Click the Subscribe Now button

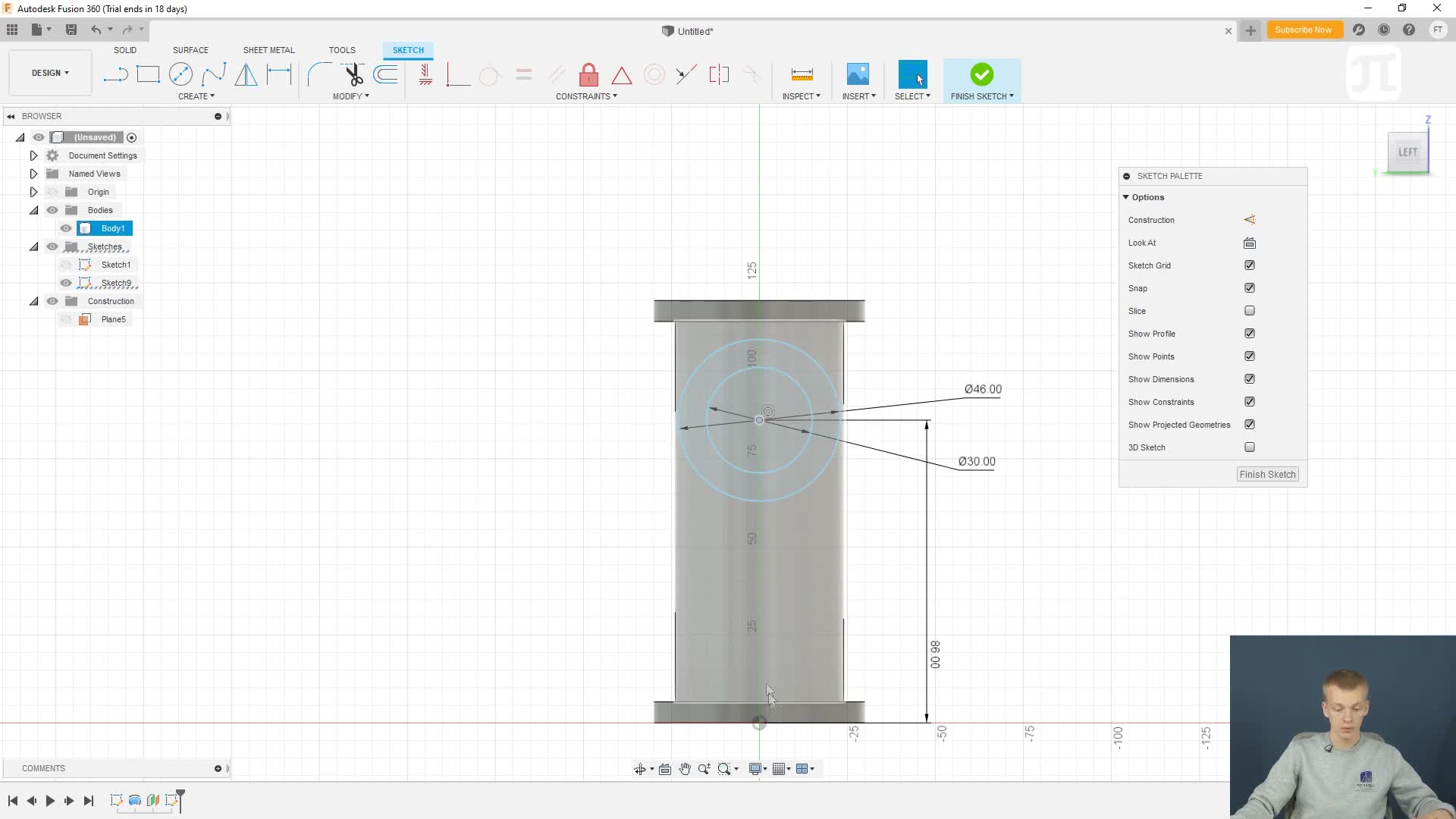point(1303,30)
